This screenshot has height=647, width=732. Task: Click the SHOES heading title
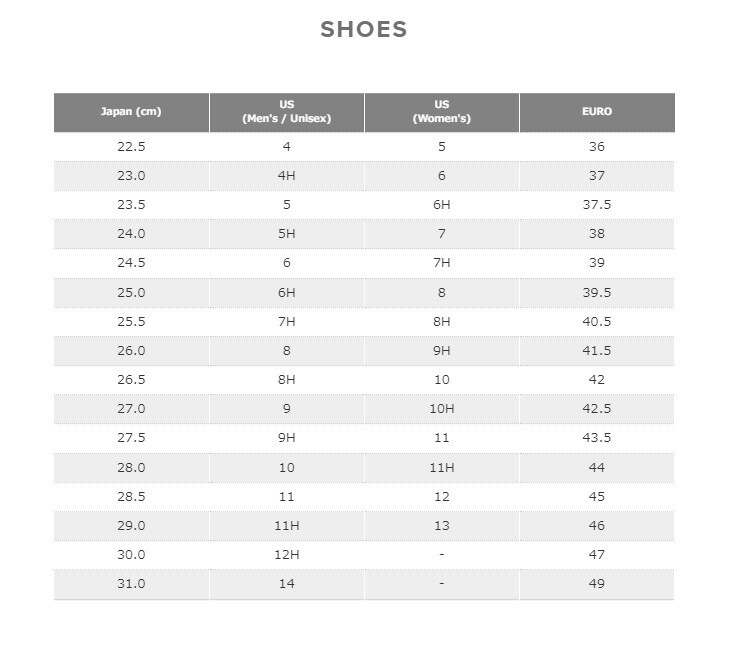click(364, 30)
